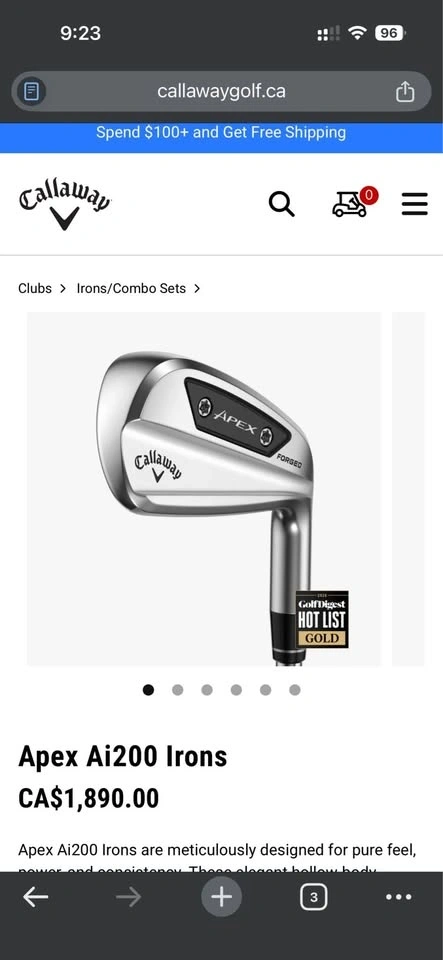Select the last image carousel dot
The width and height of the screenshot is (443, 960).
(x=295, y=690)
